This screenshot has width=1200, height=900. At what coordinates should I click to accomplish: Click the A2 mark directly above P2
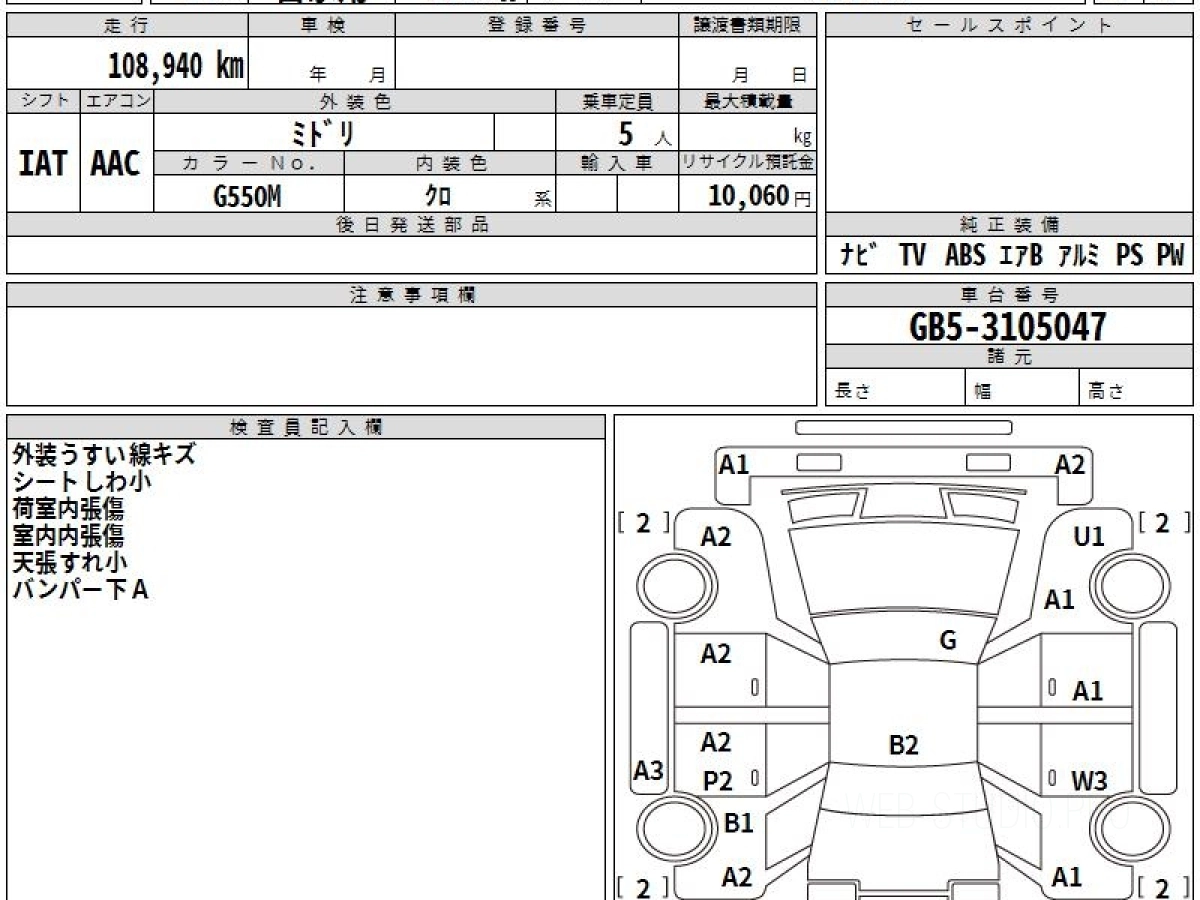click(716, 742)
